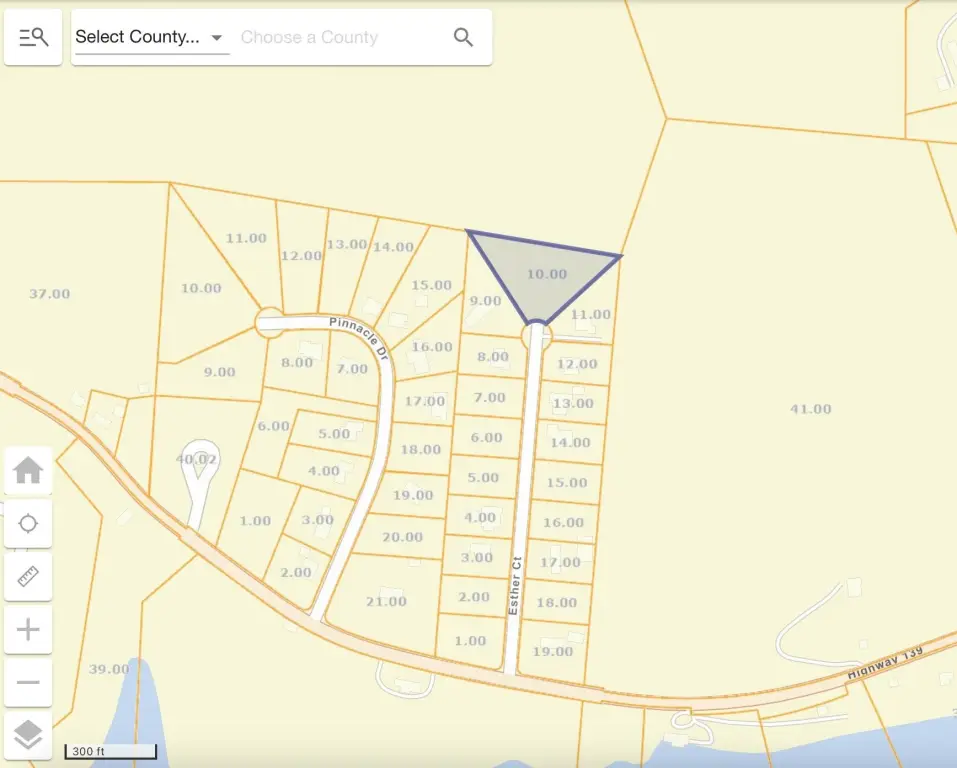Select the large parcel labeled 41.00
957x768 pixels.
(811, 408)
